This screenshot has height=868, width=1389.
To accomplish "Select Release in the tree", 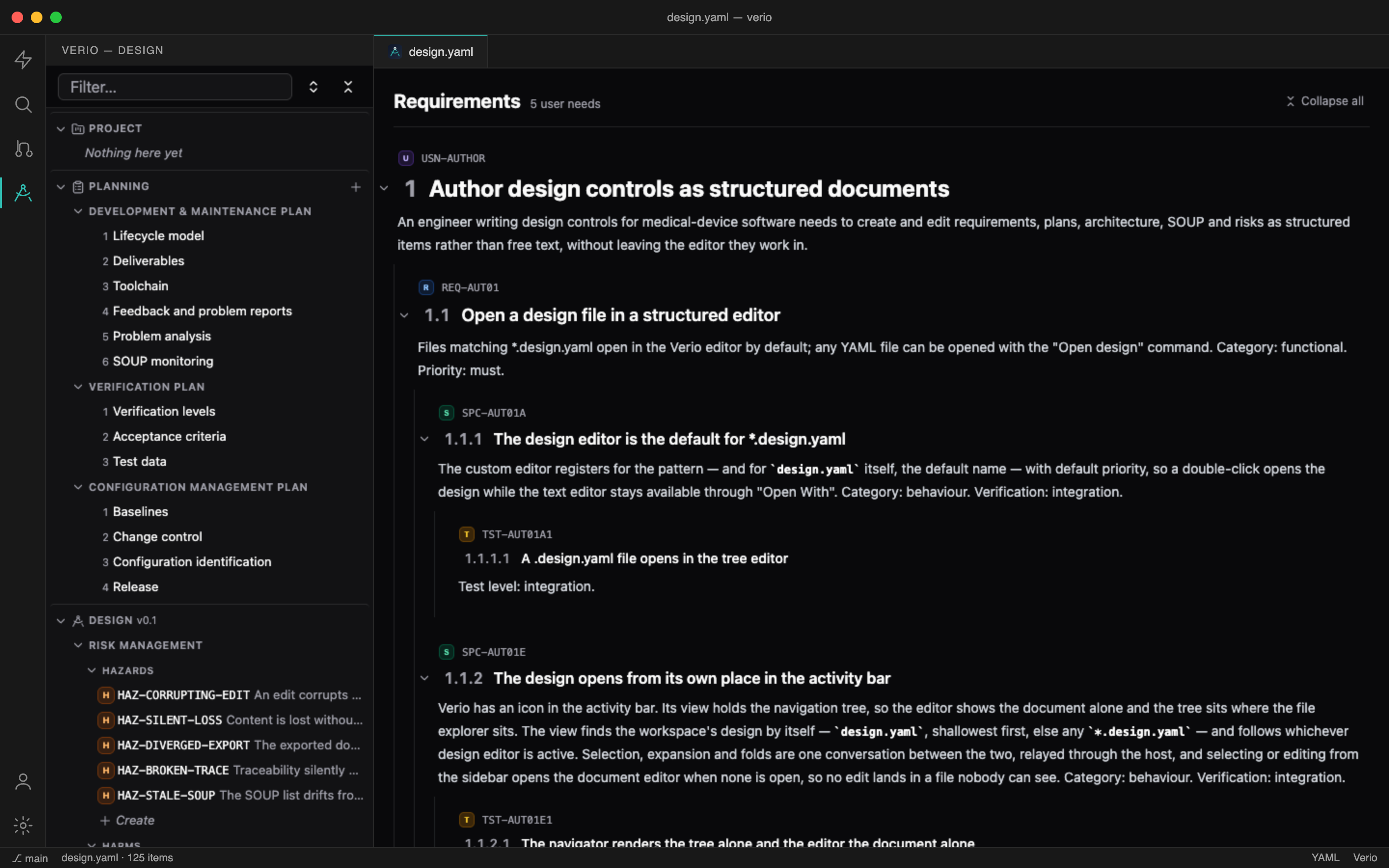I will point(136,587).
